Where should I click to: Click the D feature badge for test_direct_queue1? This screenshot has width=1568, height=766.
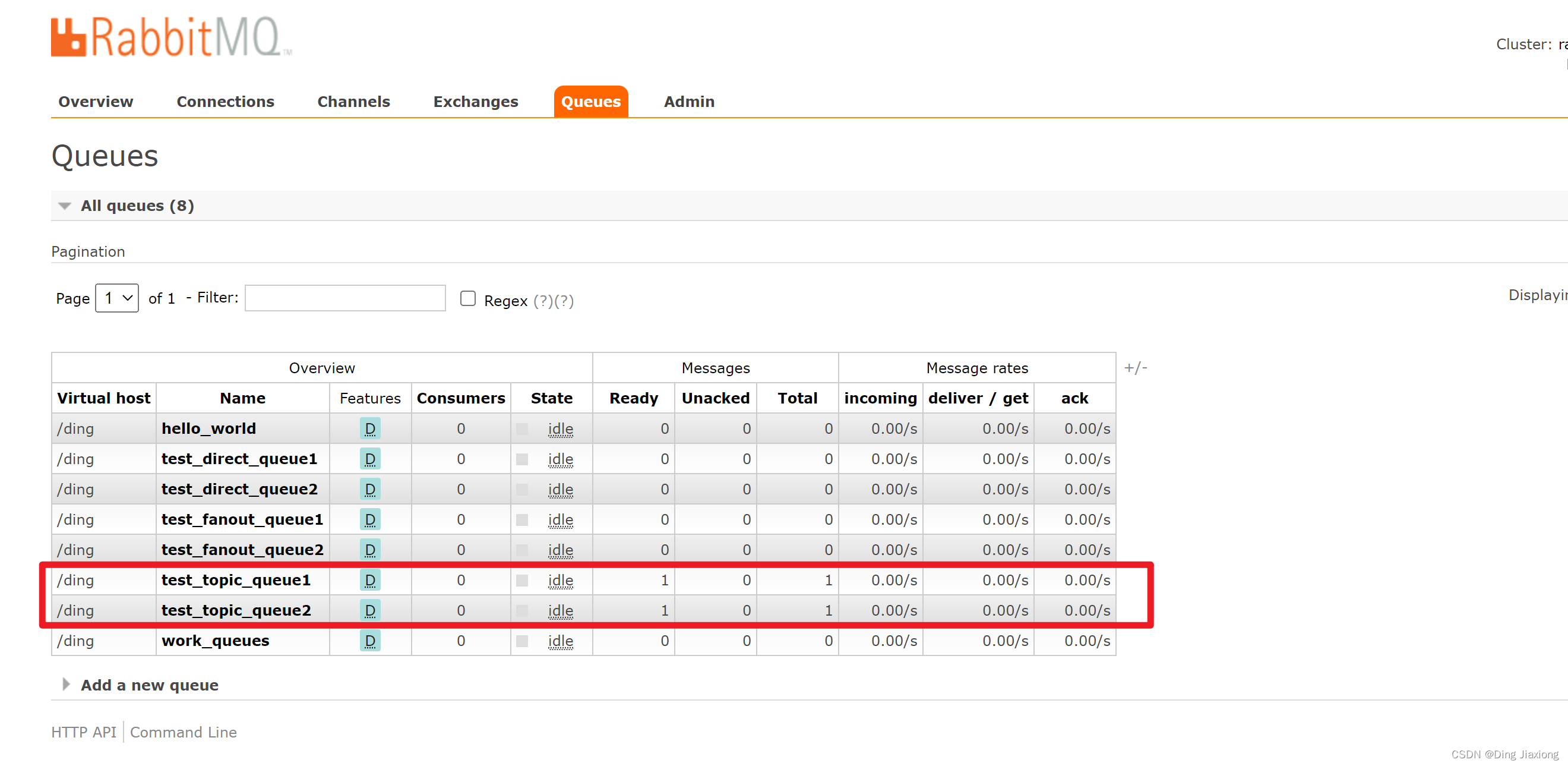click(x=370, y=459)
